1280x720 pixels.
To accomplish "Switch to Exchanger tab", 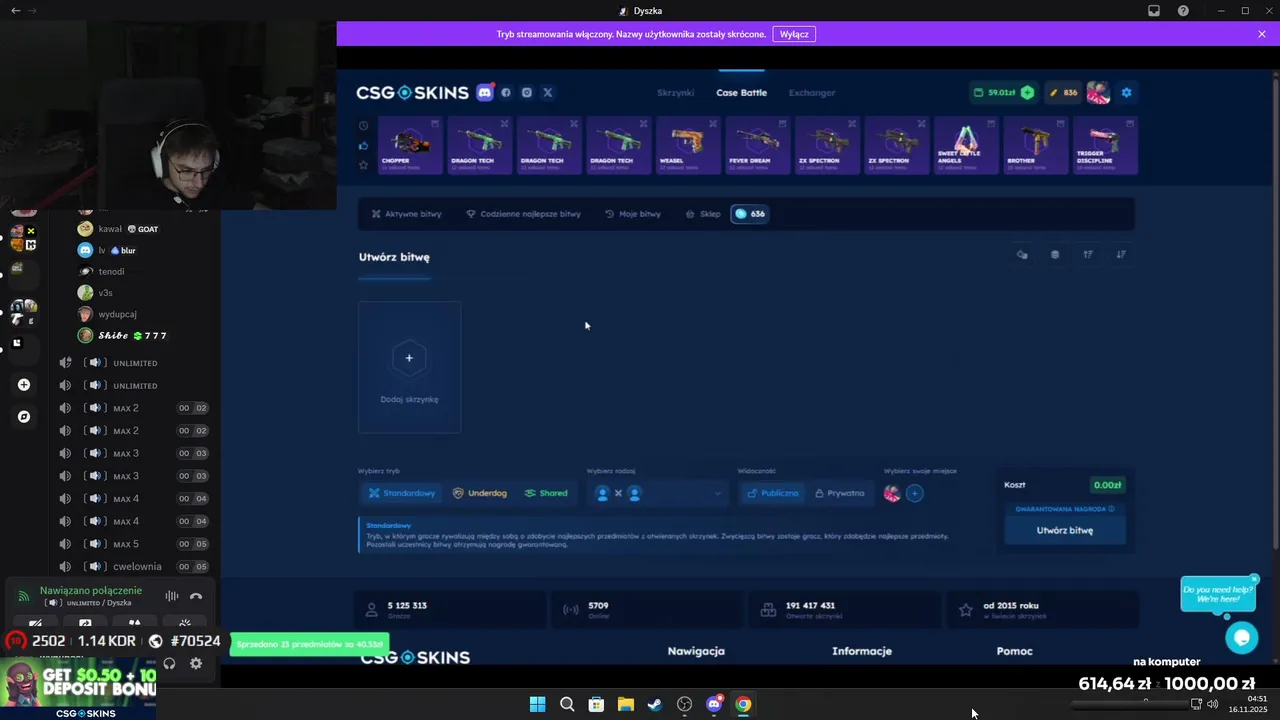I will click(x=812, y=93).
